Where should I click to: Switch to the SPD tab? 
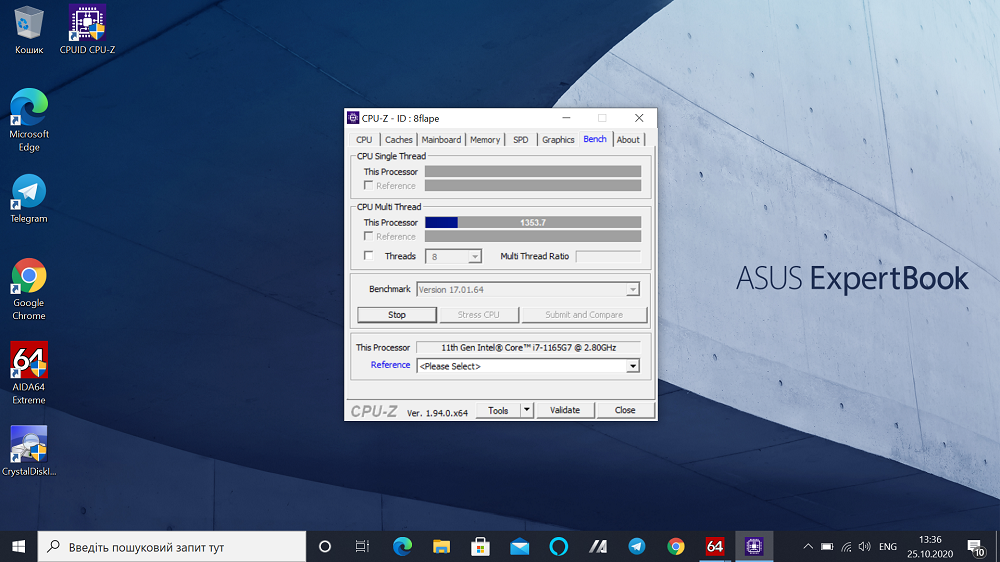coord(520,140)
